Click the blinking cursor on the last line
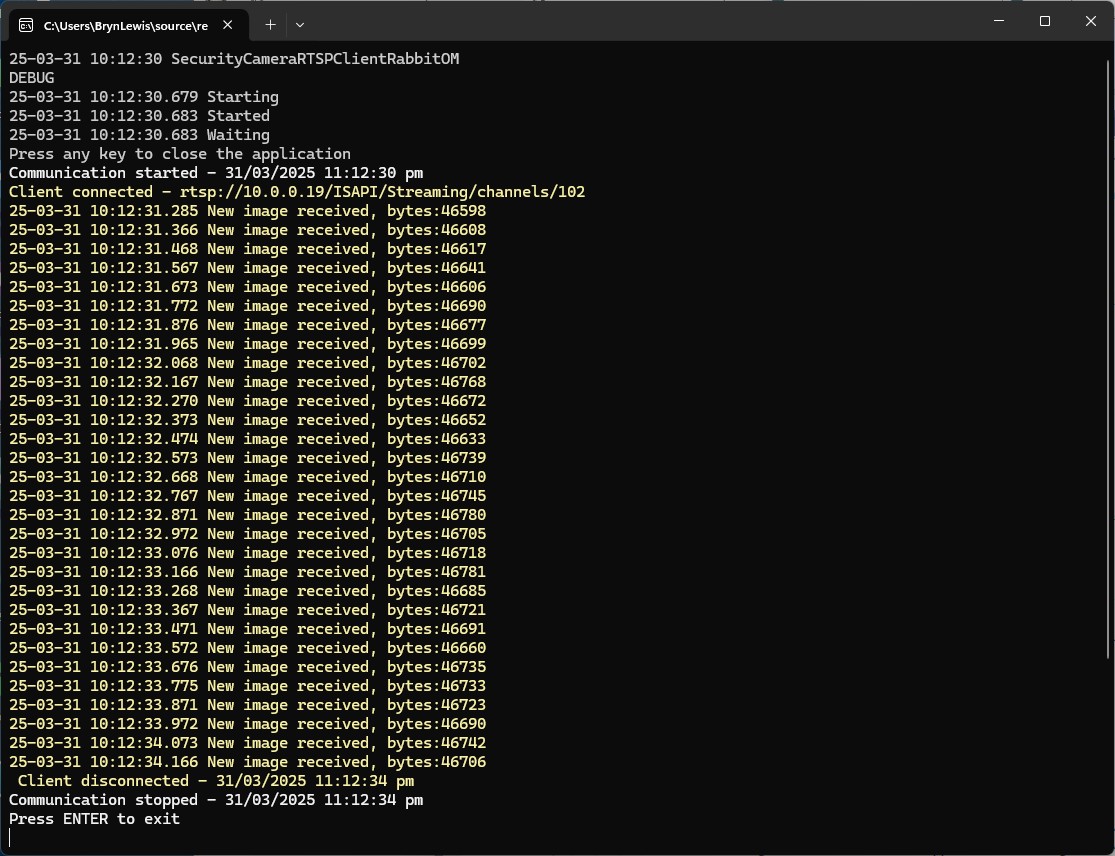Image resolution: width=1115 pixels, height=856 pixels. tap(11, 838)
